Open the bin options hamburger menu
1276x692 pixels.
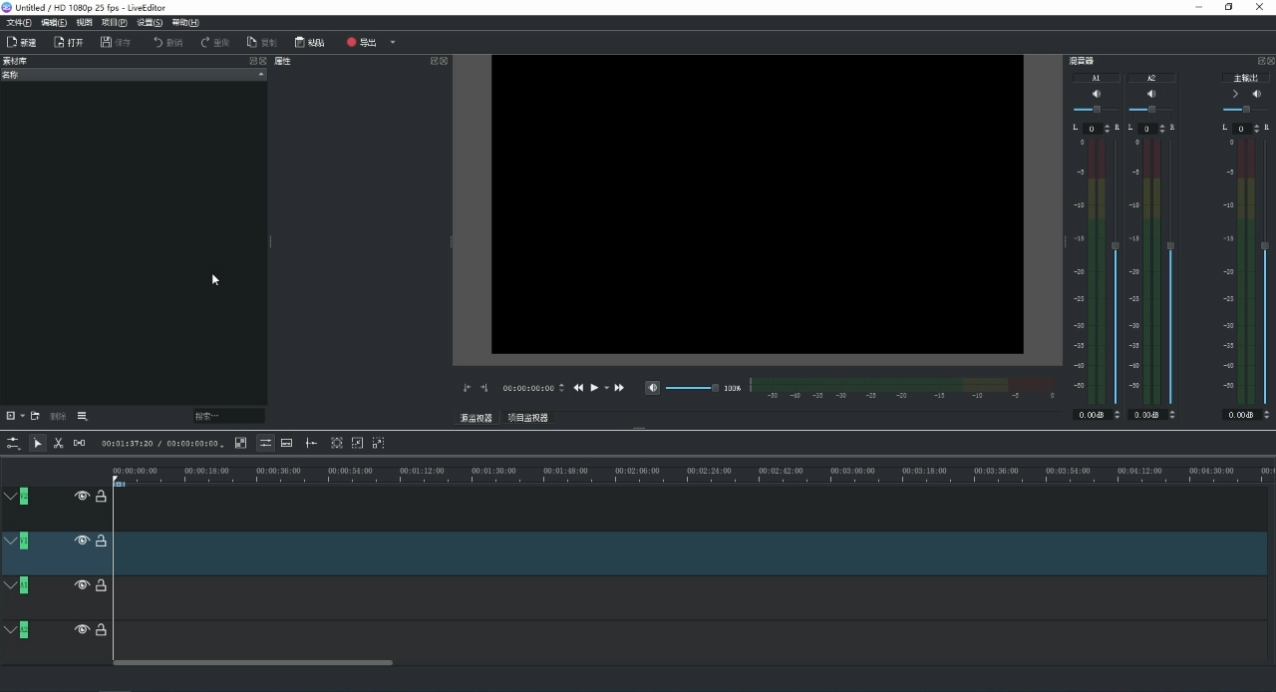point(82,416)
